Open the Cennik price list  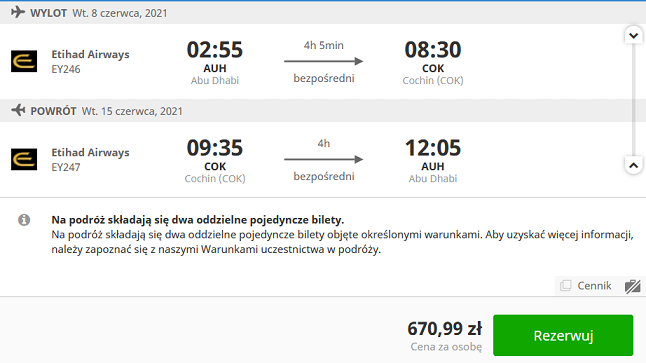[x=594, y=286]
